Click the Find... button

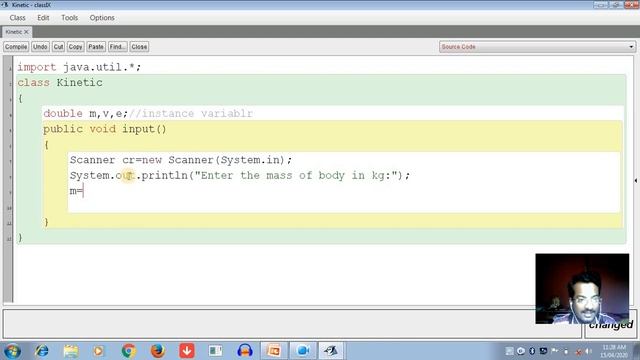[118, 47]
